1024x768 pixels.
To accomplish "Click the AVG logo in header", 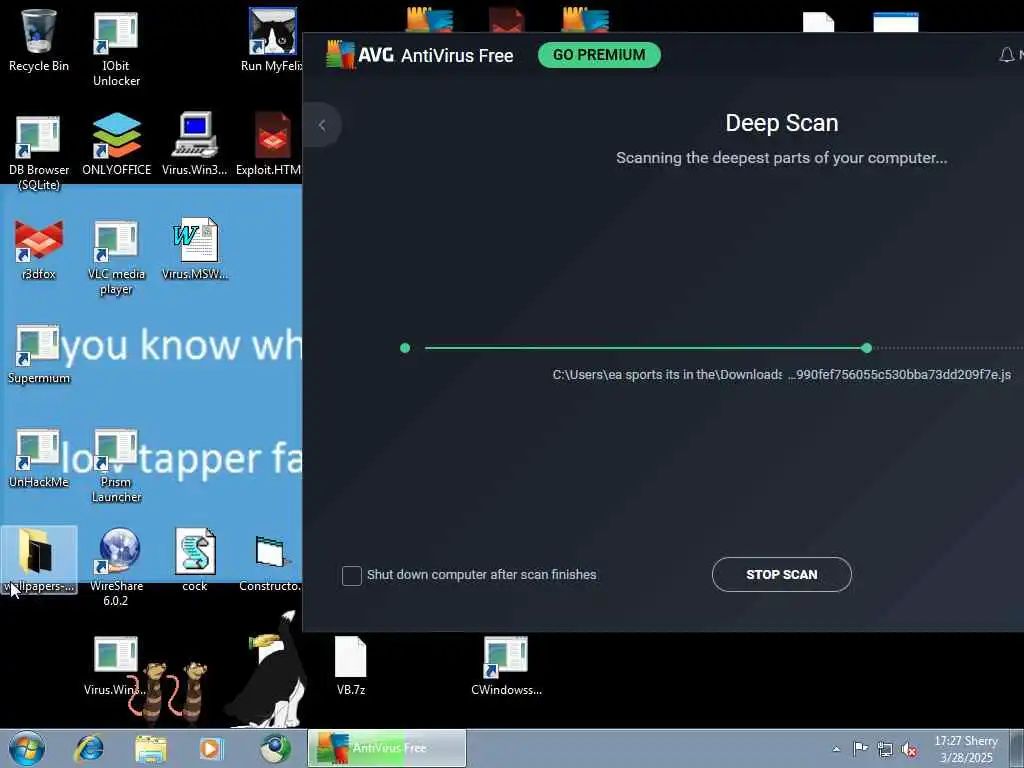I will 360,55.
